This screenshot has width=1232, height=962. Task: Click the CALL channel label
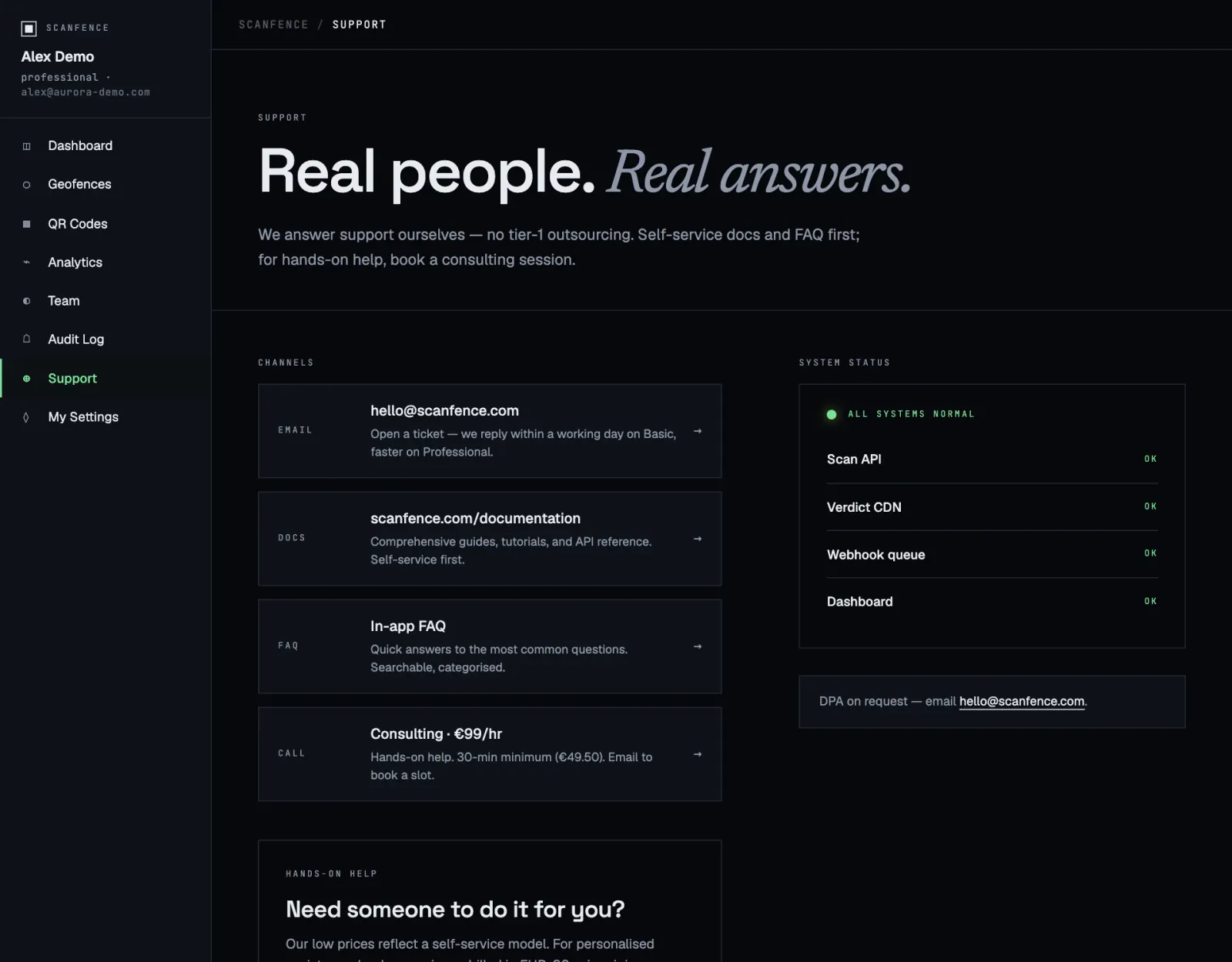pos(292,753)
